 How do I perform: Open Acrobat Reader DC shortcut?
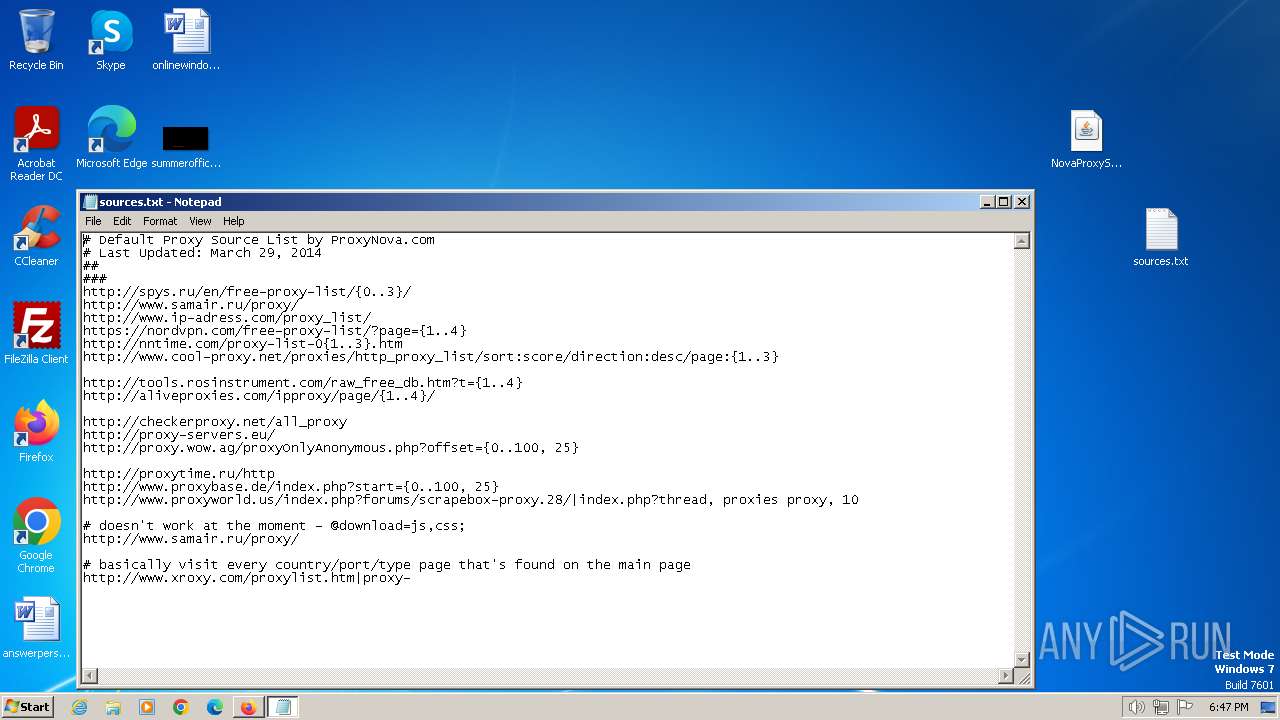pyautogui.click(x=36, y=143)
